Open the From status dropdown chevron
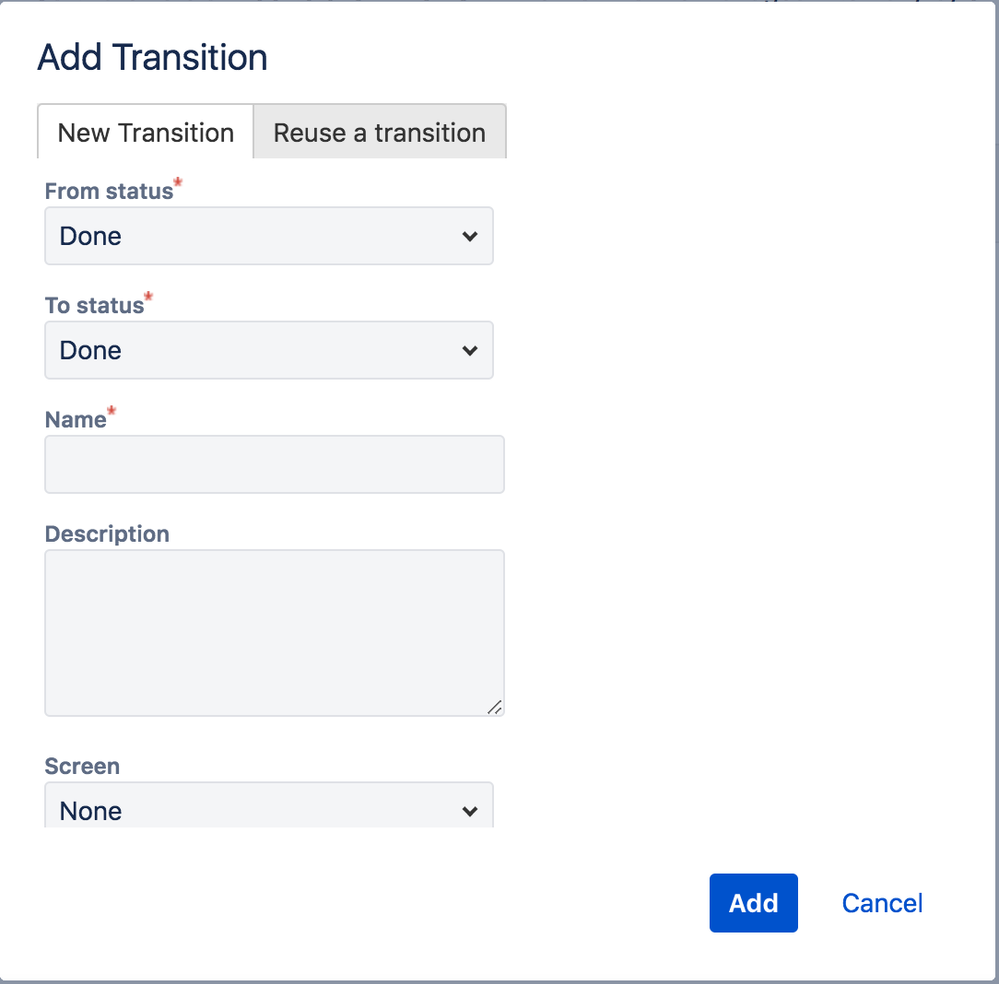 click(x=470, y=236)
